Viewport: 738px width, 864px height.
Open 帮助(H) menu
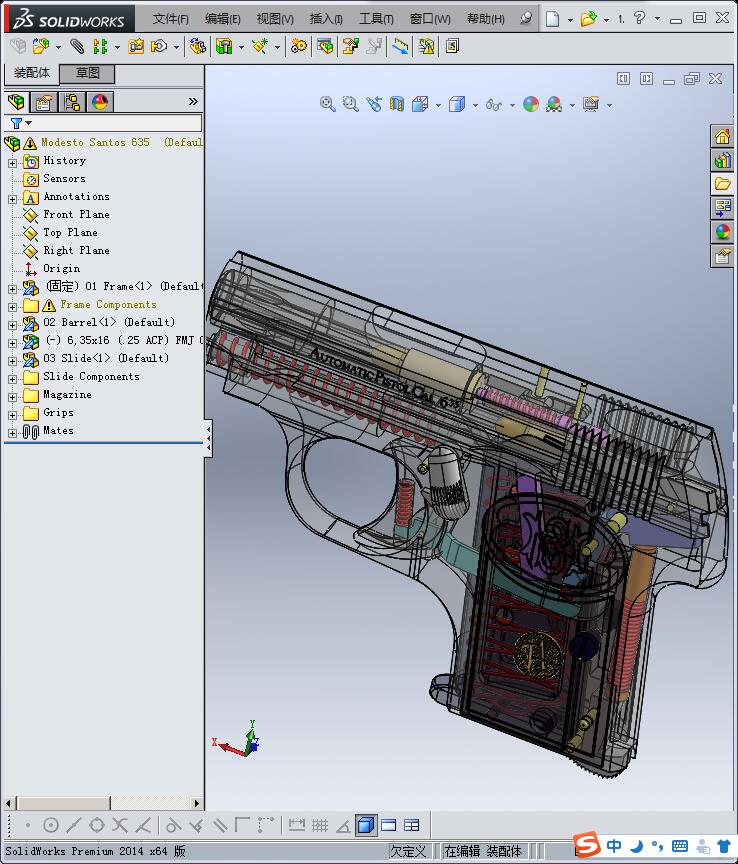486,19
